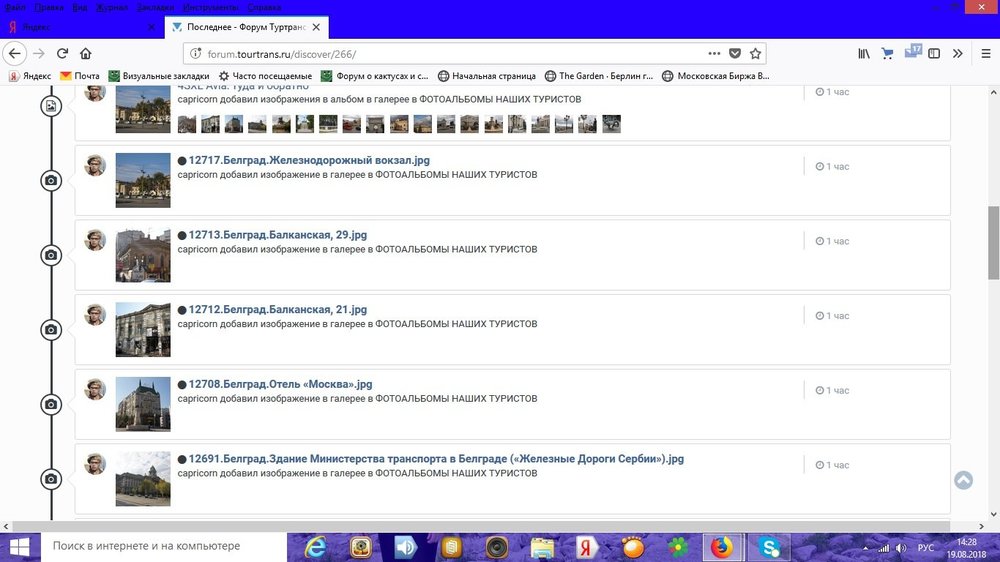
Task: Open the Почта bookmark
Action: pos(80,76)
